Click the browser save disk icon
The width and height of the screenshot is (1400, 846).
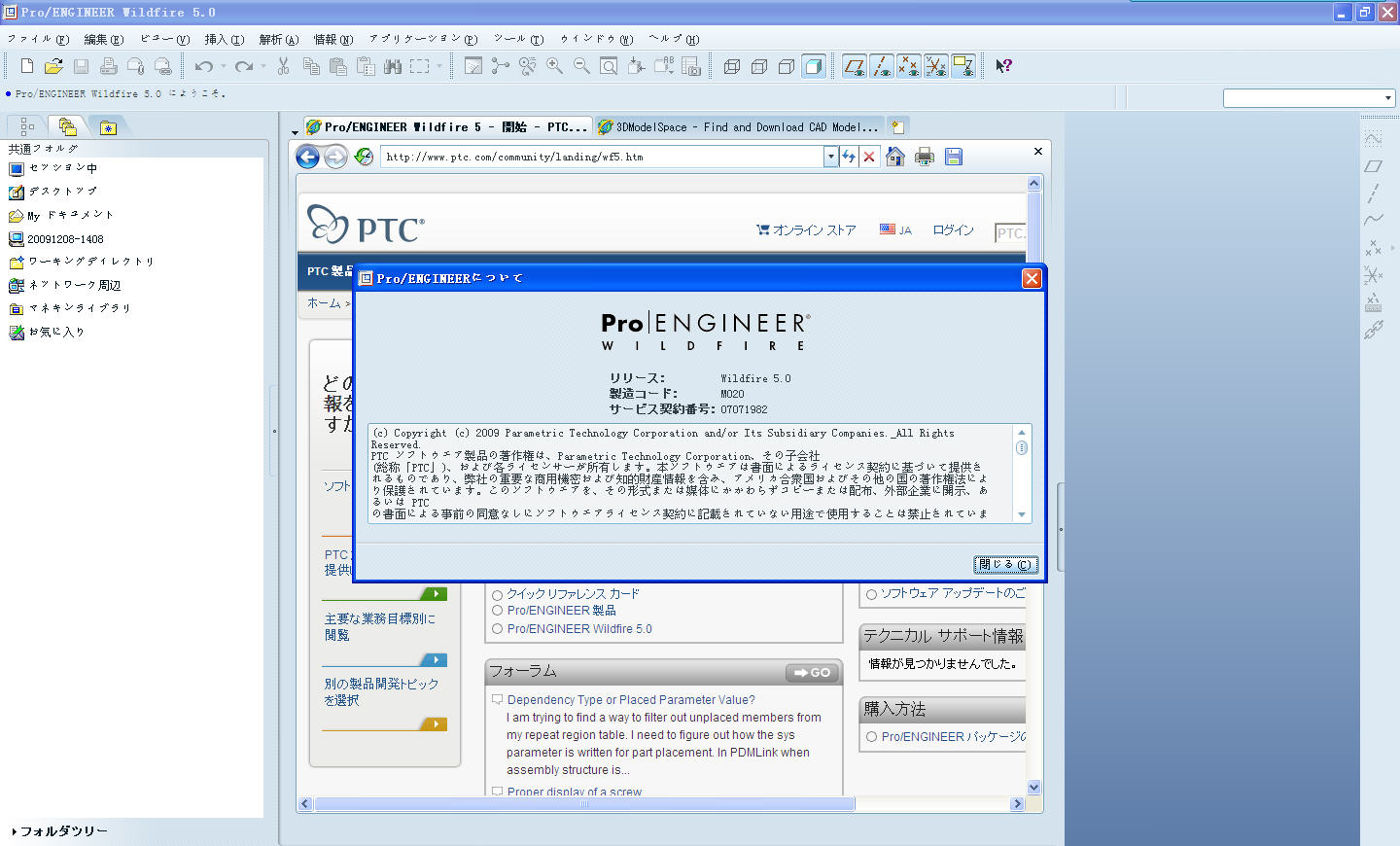coord(954,157)
